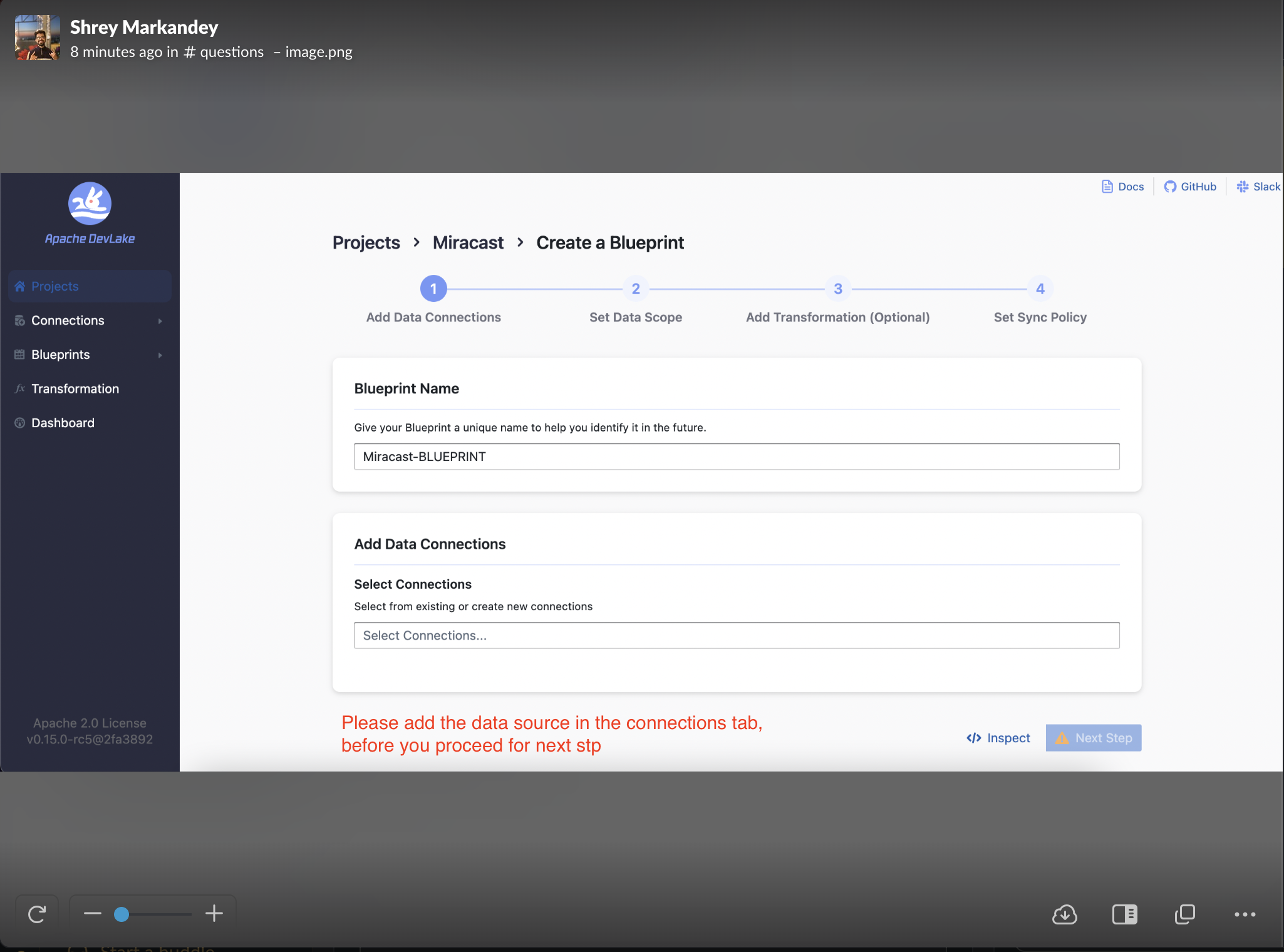
Task: Click the reload icon in the viewer toolbar
Action: coord(36,913)
